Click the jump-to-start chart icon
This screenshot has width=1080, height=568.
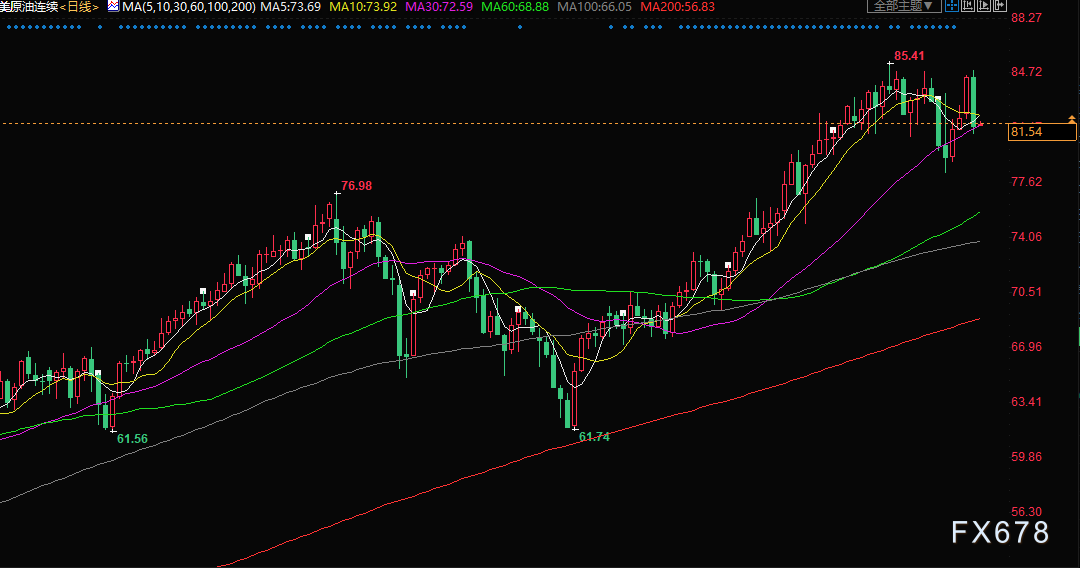pos(968,6)
